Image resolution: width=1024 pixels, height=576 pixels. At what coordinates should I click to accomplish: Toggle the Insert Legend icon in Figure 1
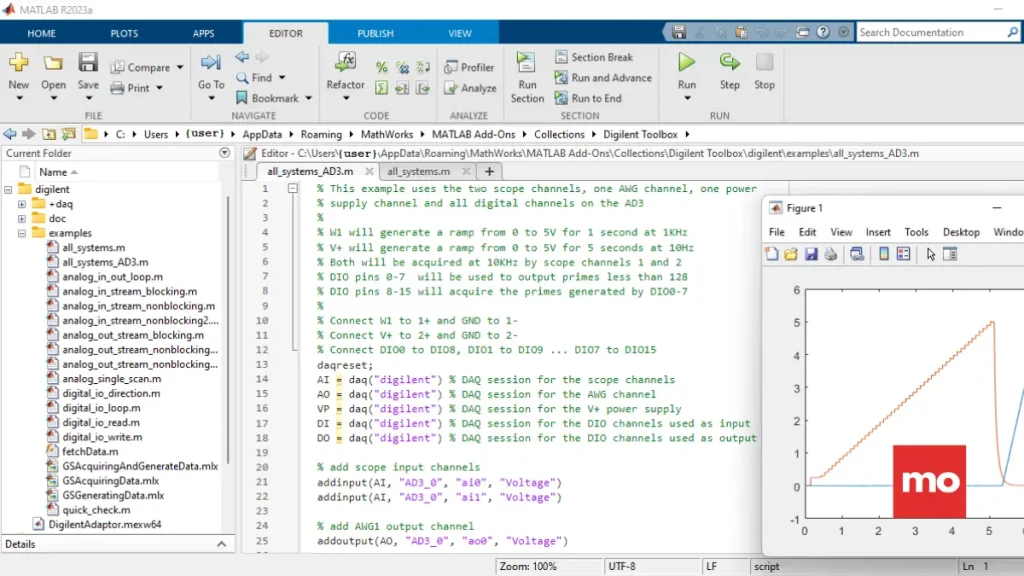tap(903, 254)
